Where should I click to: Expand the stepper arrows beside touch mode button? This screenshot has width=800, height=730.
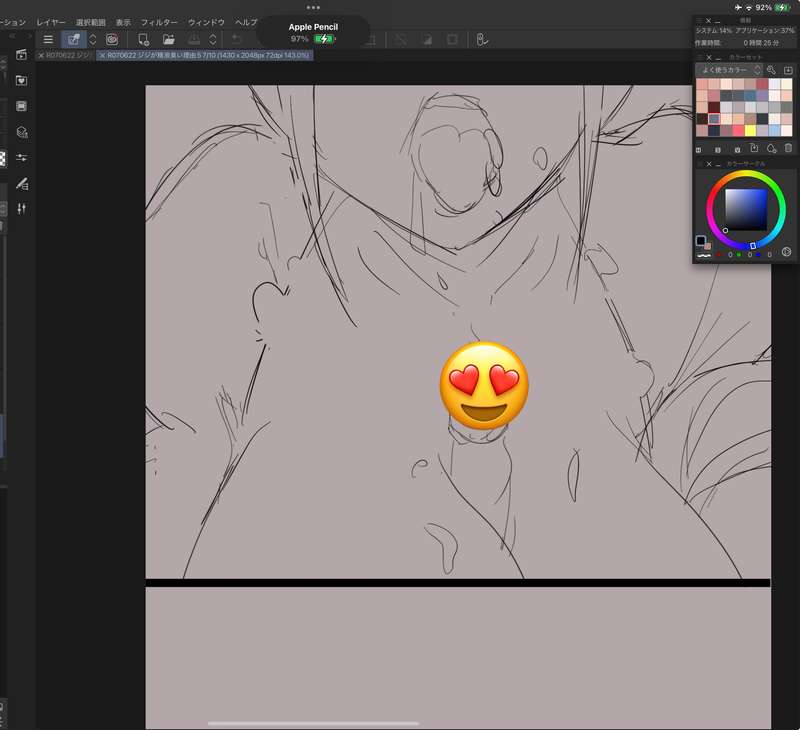pyautogui.click(x=93, y=39)
